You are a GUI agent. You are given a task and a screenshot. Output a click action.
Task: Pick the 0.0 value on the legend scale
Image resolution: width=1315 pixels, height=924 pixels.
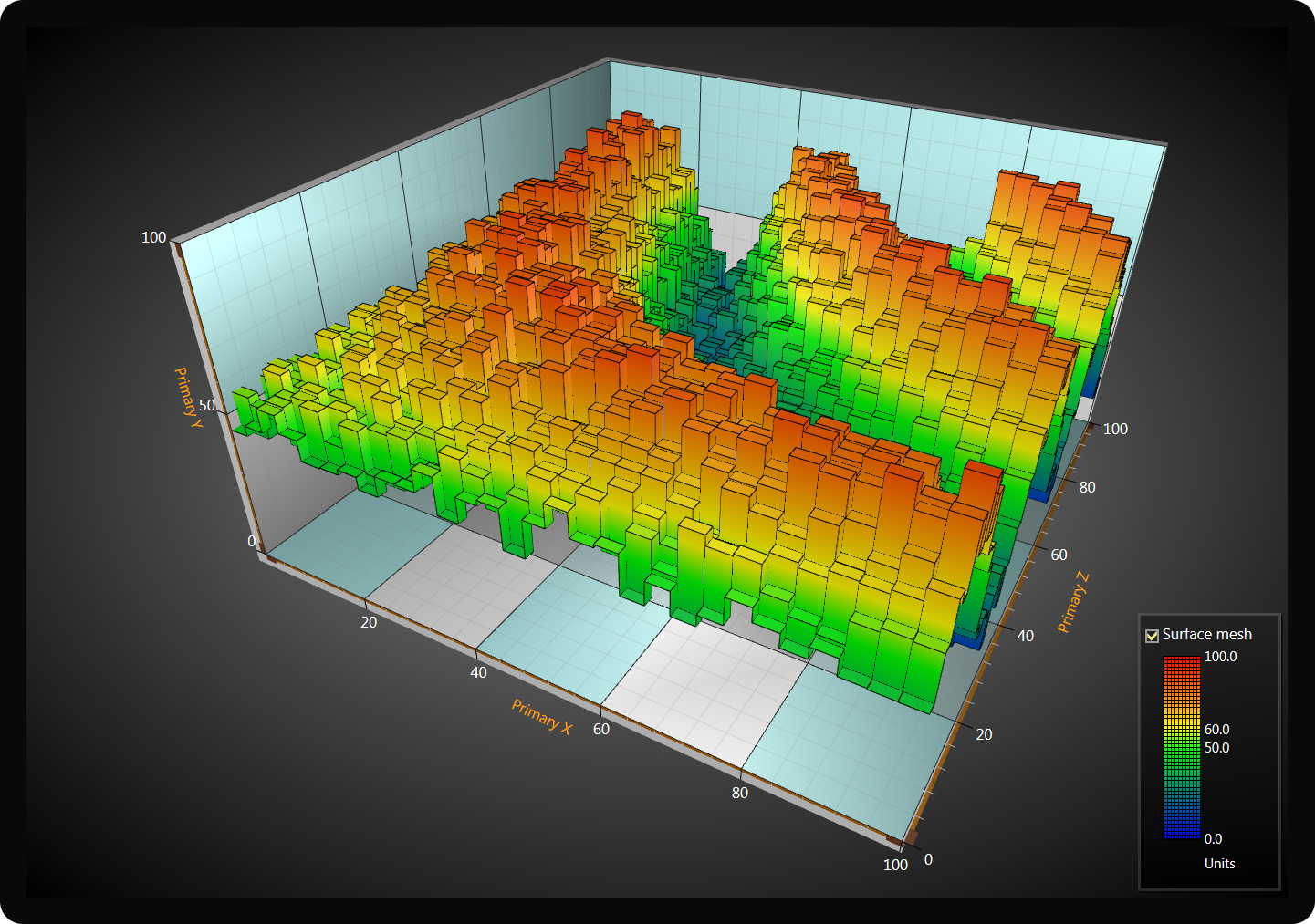(x=1213, y=839)
